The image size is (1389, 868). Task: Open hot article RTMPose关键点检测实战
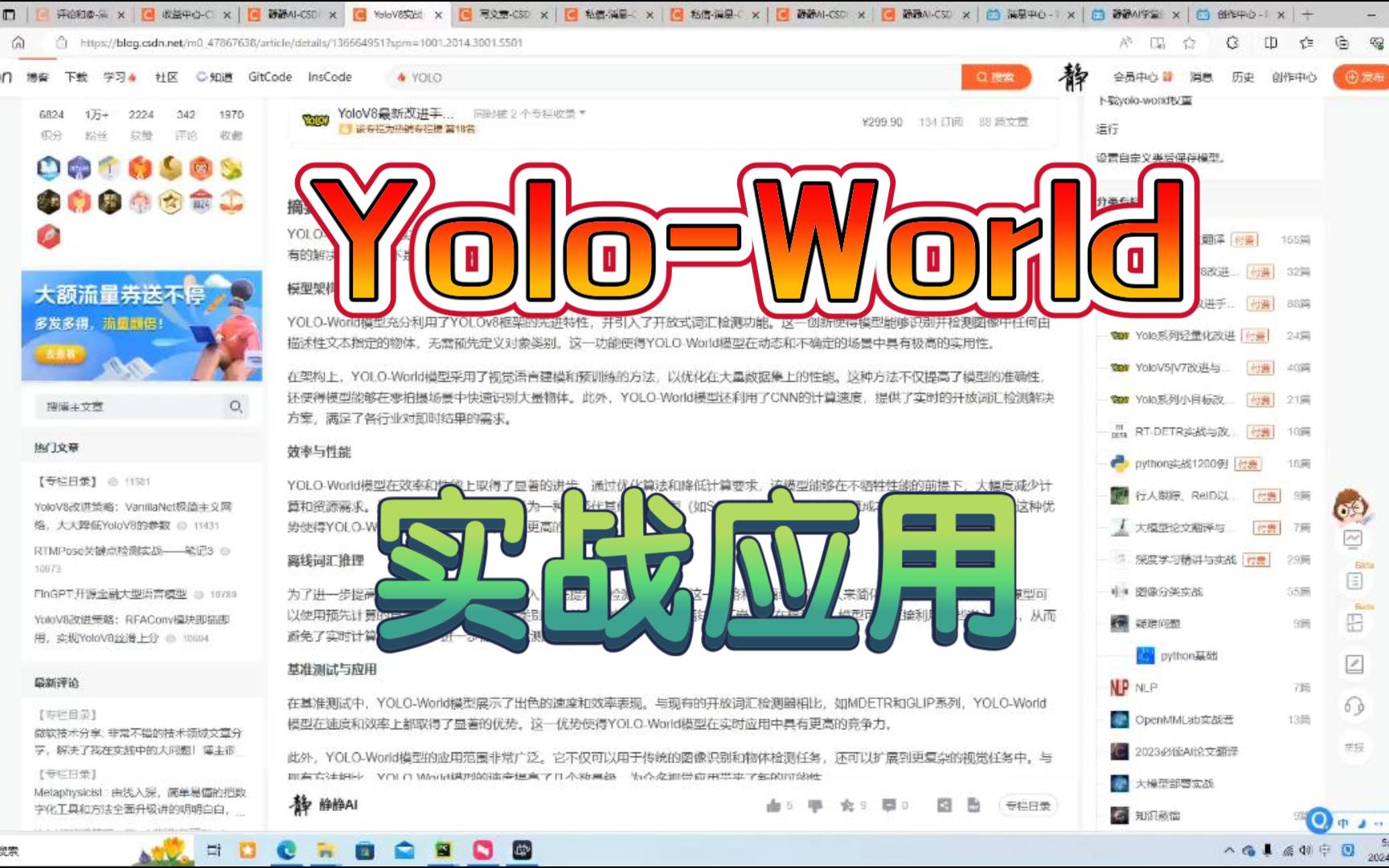pyautogui.click(x=124, y=551)
